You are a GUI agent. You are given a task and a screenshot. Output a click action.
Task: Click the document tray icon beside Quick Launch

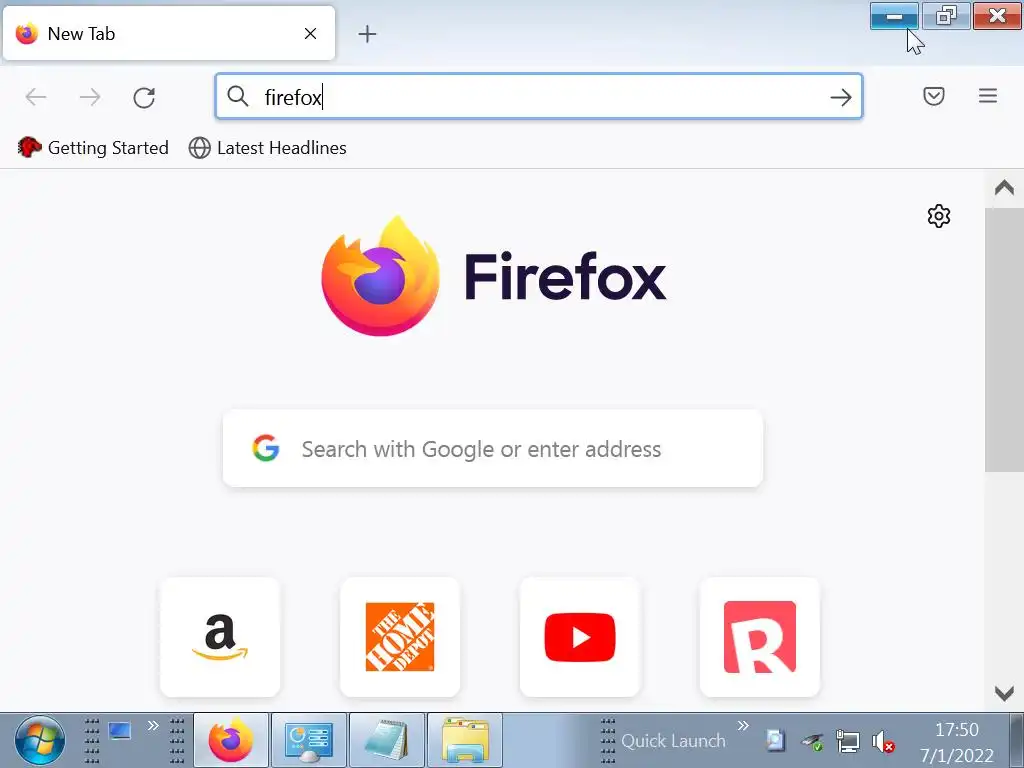pyautogui.click(x=775, y=741)
